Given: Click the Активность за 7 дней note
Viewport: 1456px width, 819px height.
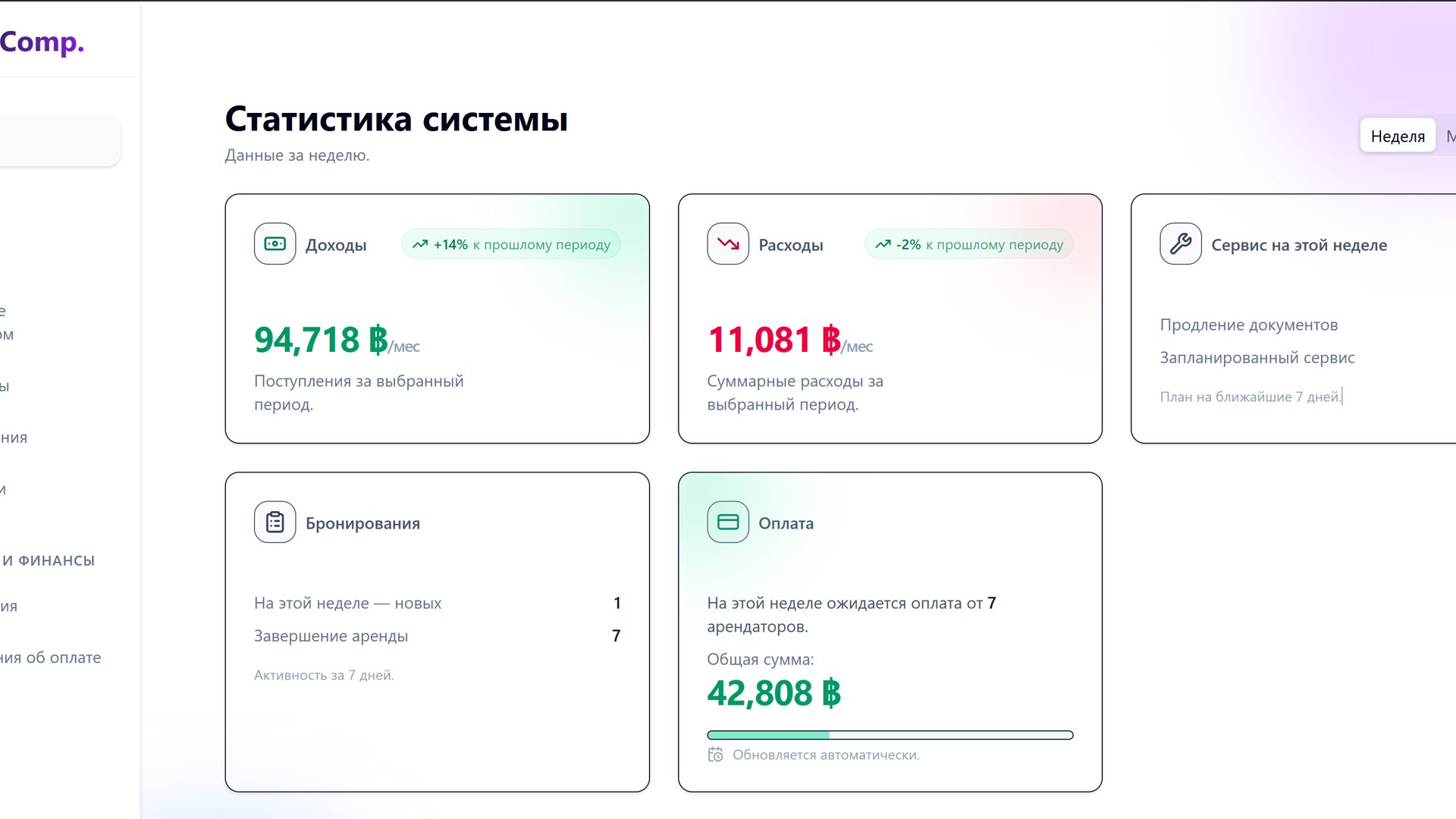Looking at the screenshot, I should [324, 675].
